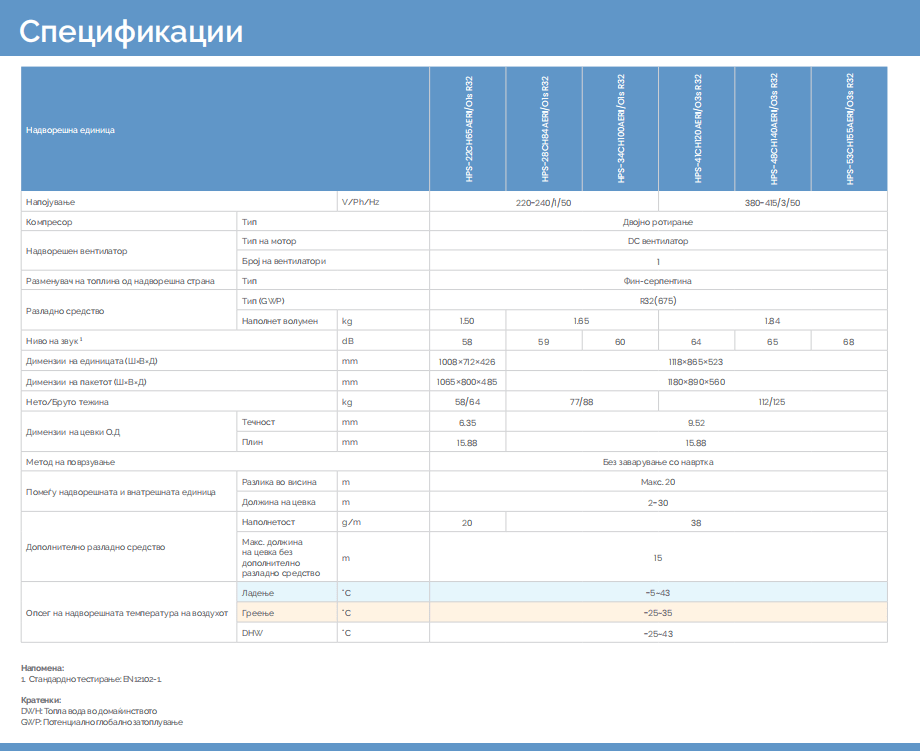Click the HPS-34CH100AERI/O1s R32 model header
The height and width of the screenshot is (751, 920).
621,129
